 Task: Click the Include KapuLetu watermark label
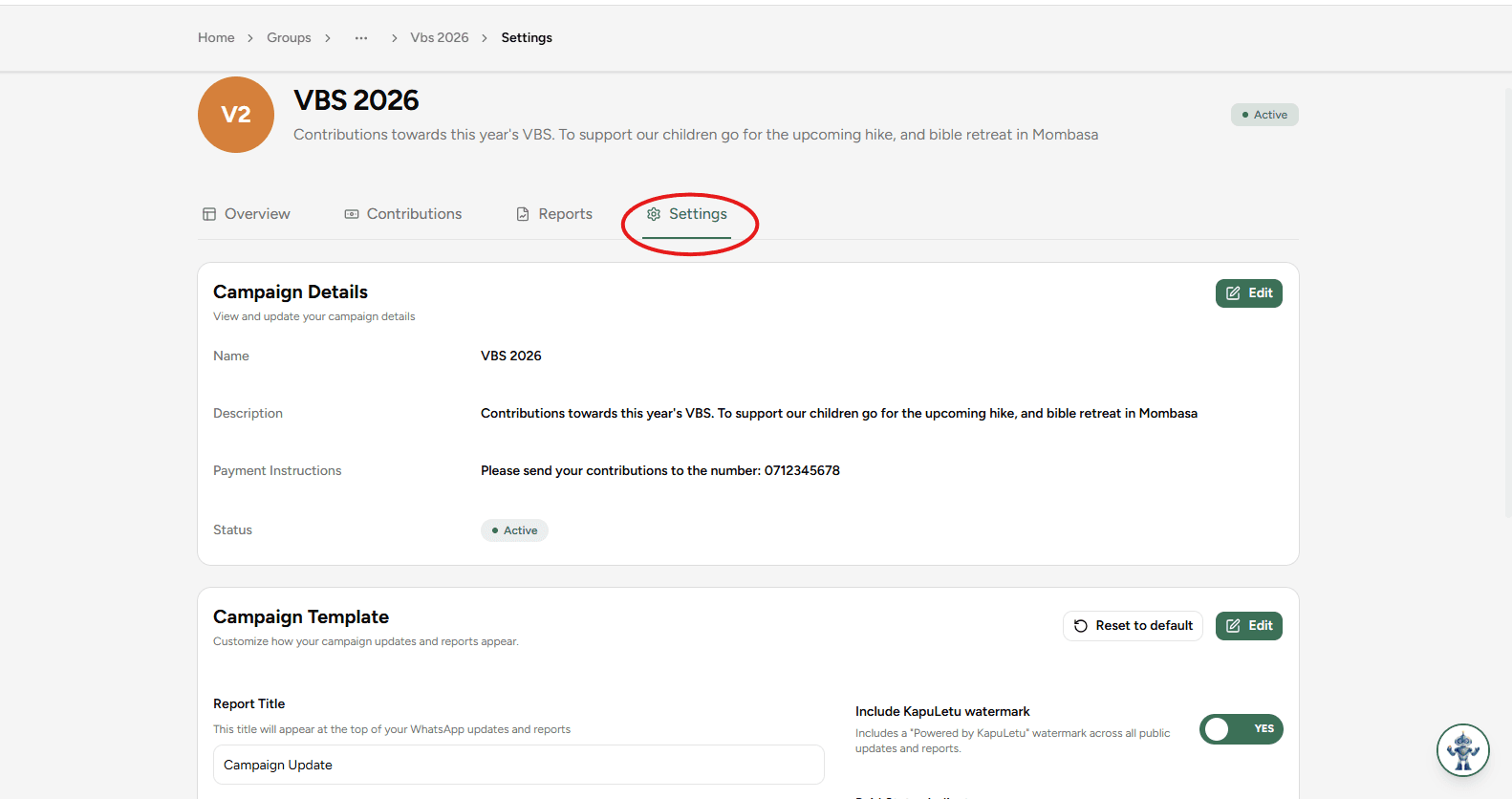point(942,711)
